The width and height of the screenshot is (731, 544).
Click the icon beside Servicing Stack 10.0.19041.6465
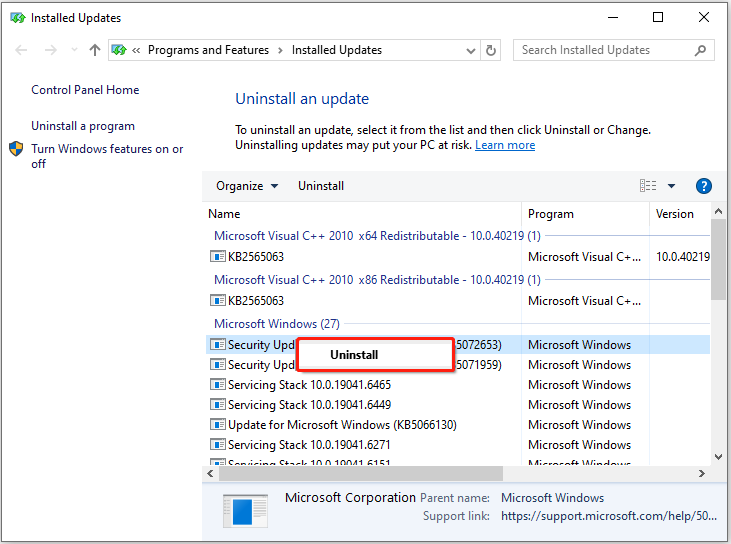(218, 385)
